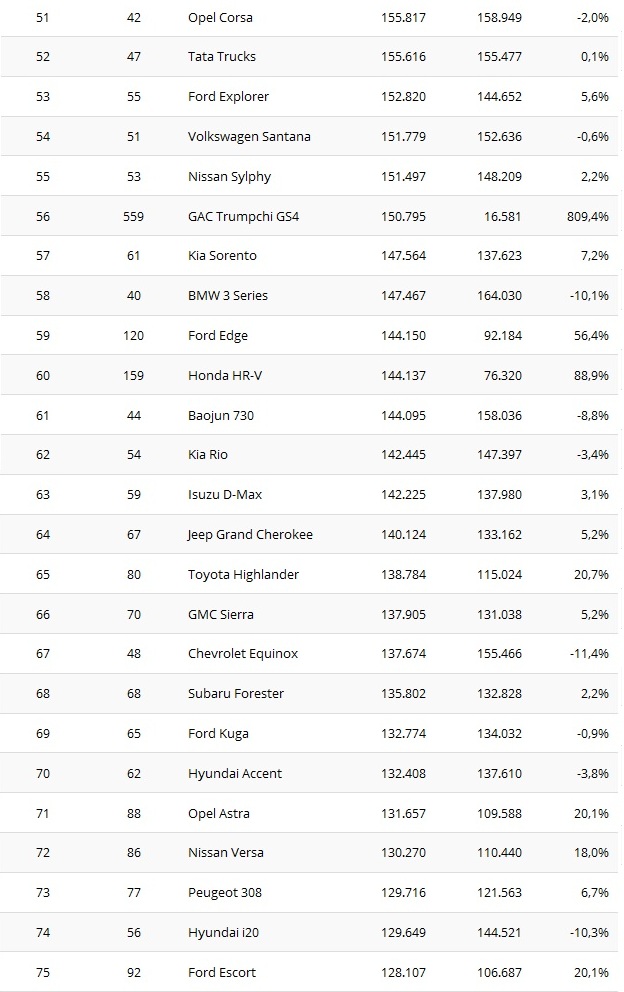Click the Ford Explorer entry
This screenshot has width=624, height=992.
(x=228, y=97)
